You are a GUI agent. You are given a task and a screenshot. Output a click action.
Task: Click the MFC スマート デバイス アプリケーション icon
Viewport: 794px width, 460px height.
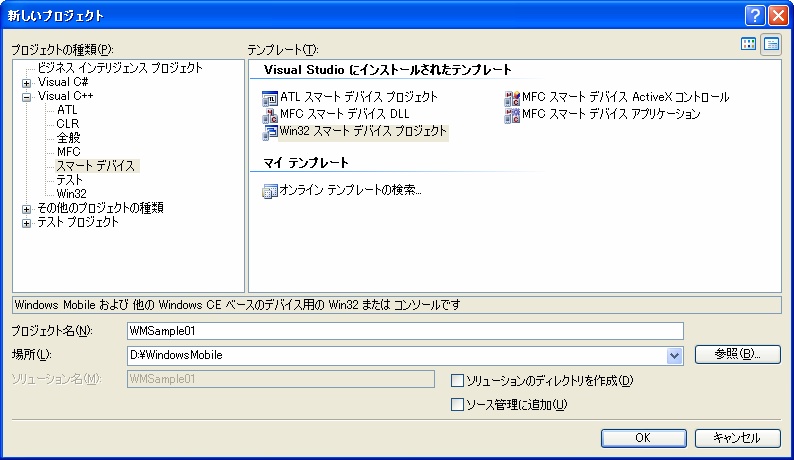coord(512,115)
